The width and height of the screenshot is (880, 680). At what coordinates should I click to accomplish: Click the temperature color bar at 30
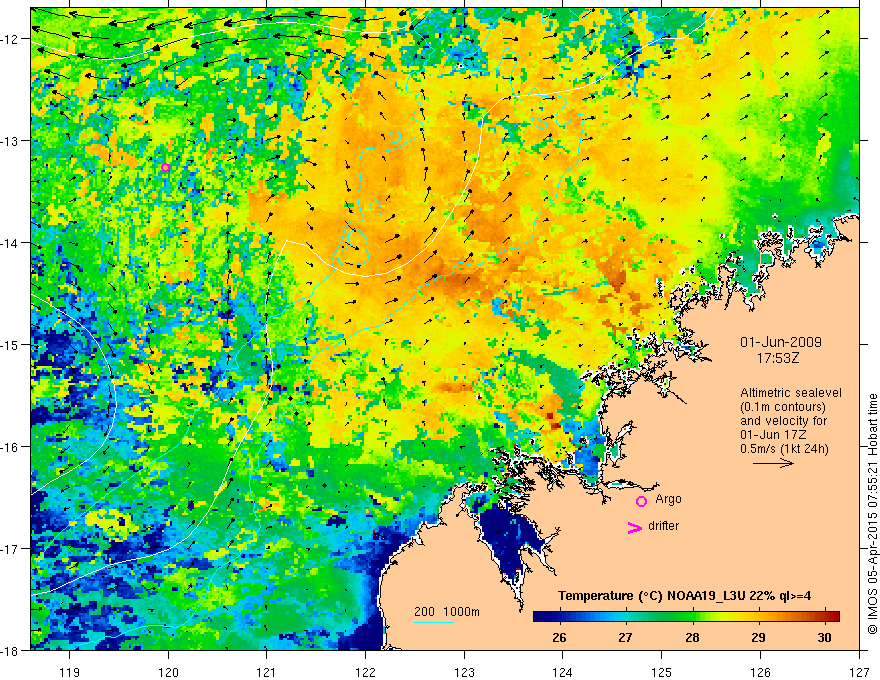(x=824, y=616)
